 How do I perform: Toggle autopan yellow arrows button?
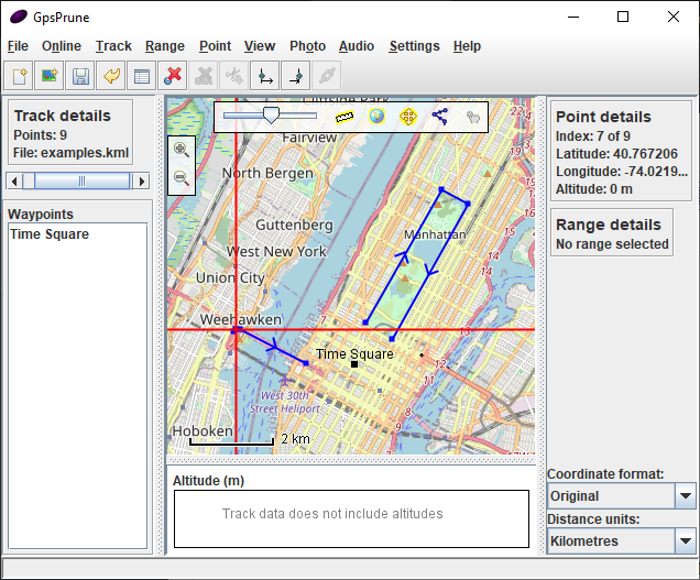coord(408,117)
